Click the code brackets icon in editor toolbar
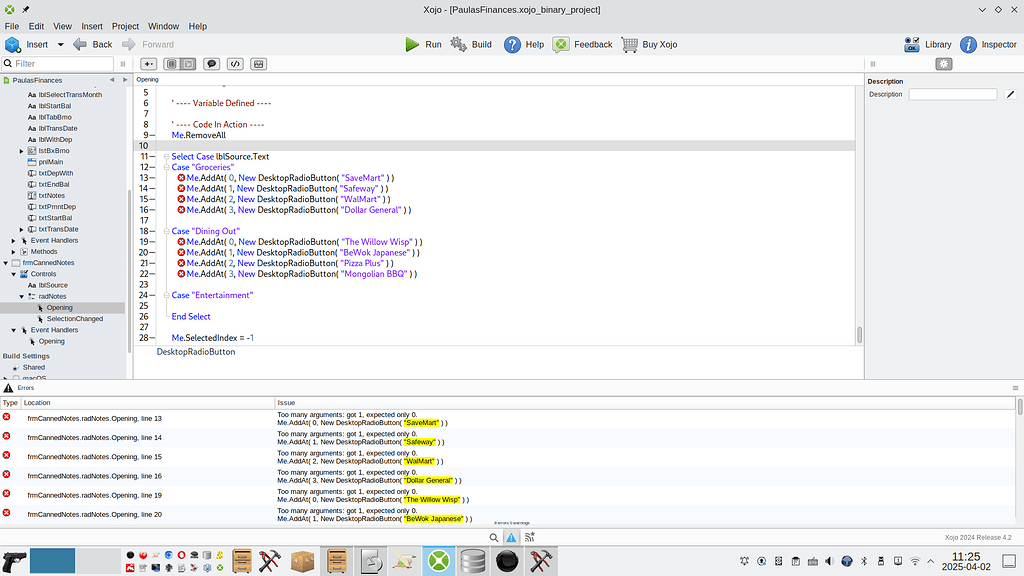 point(235,64)
